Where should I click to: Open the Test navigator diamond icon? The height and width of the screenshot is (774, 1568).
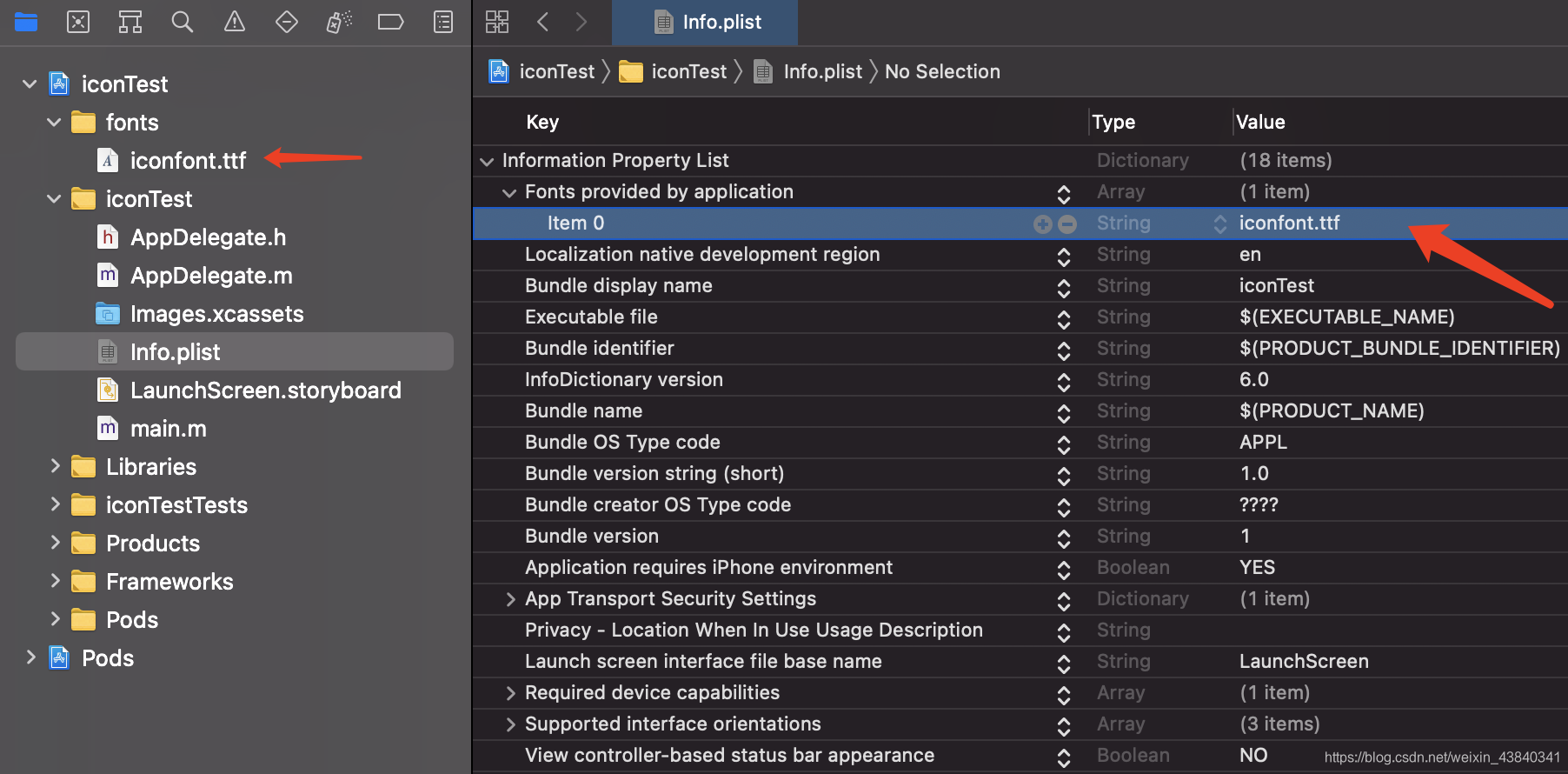[287, 22]
